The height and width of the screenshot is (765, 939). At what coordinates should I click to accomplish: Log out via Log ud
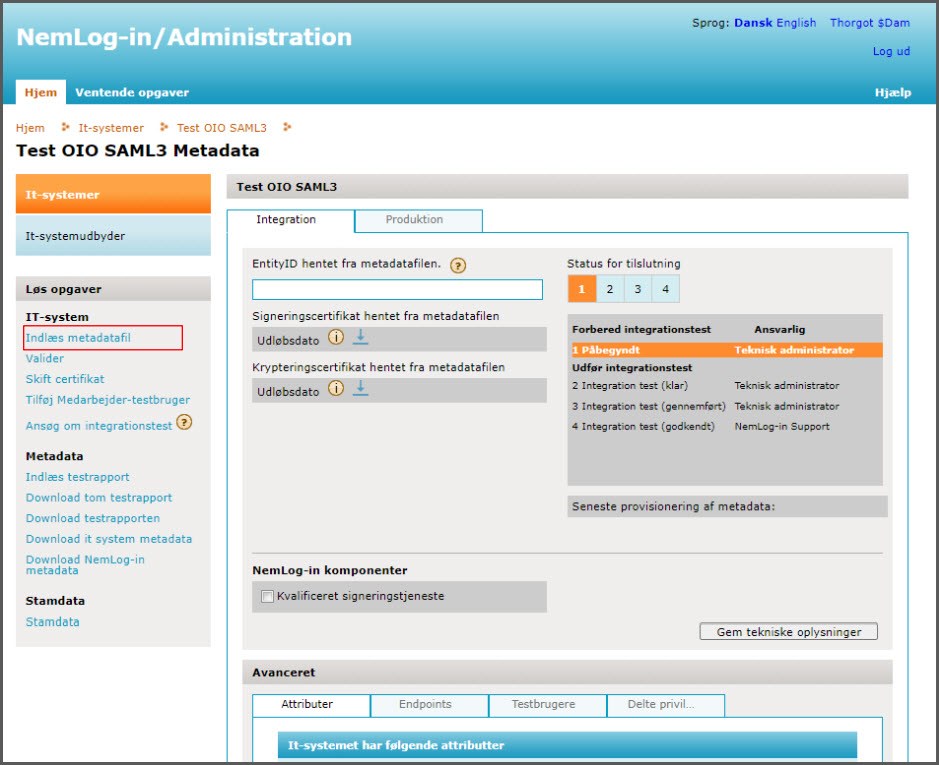coord(891,51)
